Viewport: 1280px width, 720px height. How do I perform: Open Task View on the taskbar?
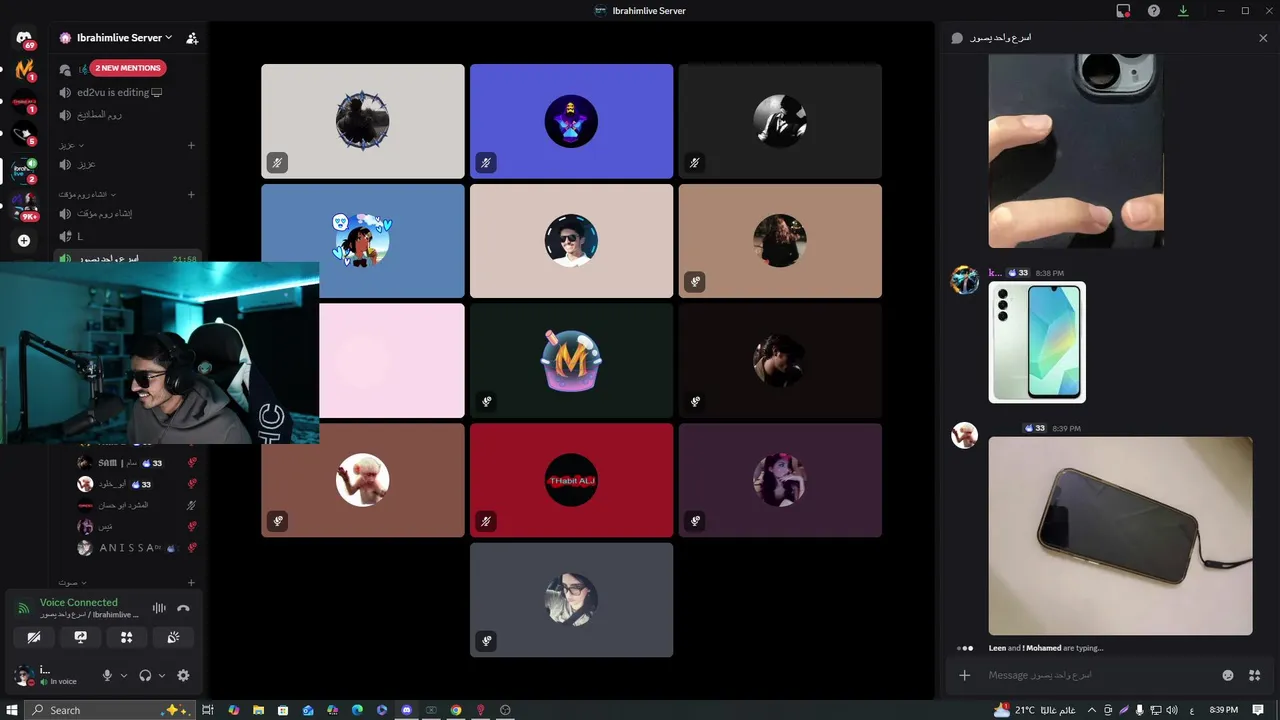[x=208, y=710]
